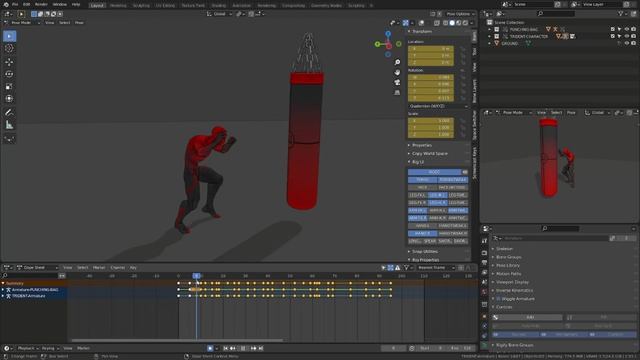Activate the Scale tool
This screenshot has height=360, width=640.
(x=9, y=87)
